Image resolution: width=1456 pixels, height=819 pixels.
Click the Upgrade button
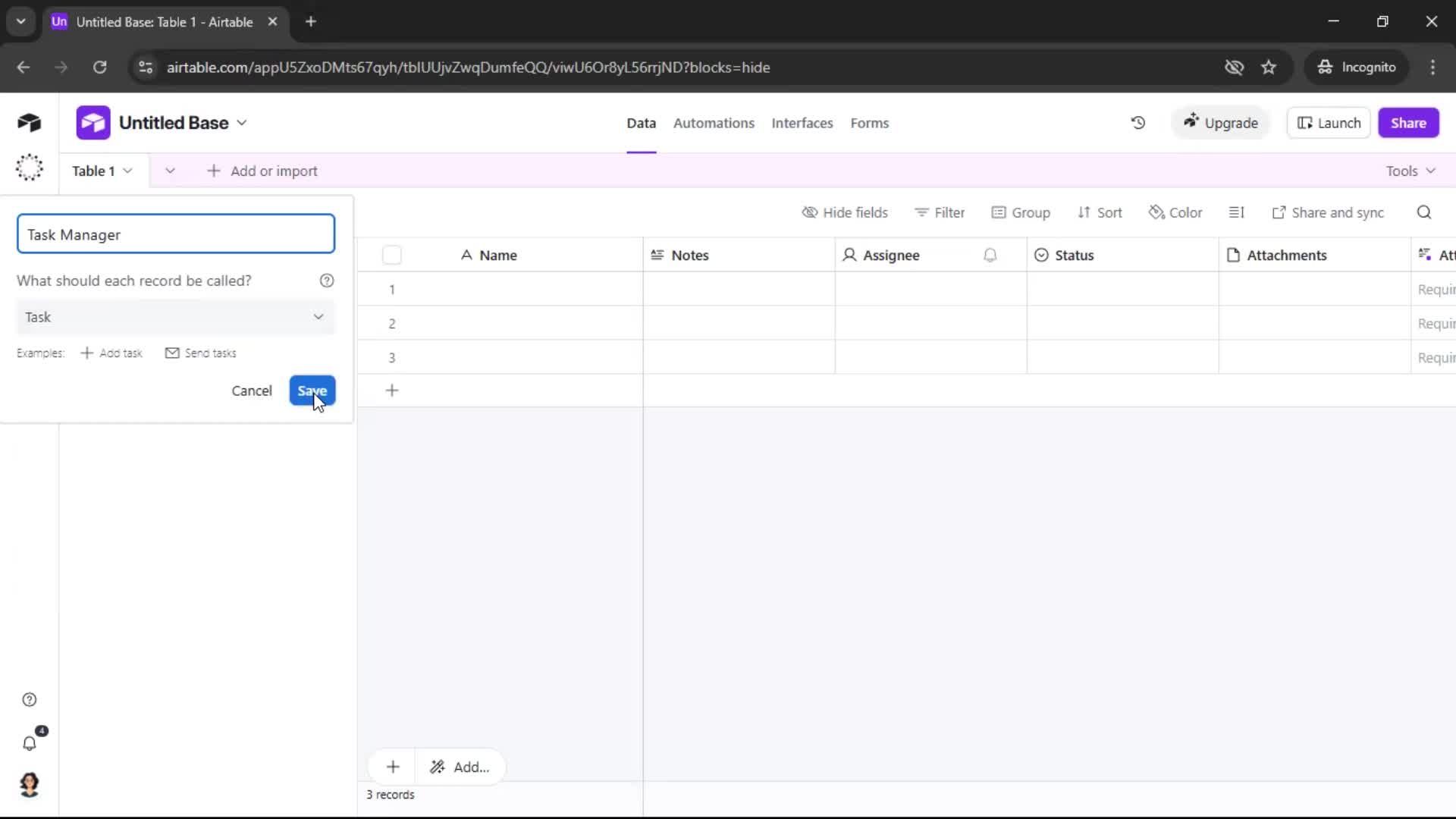1221,123
